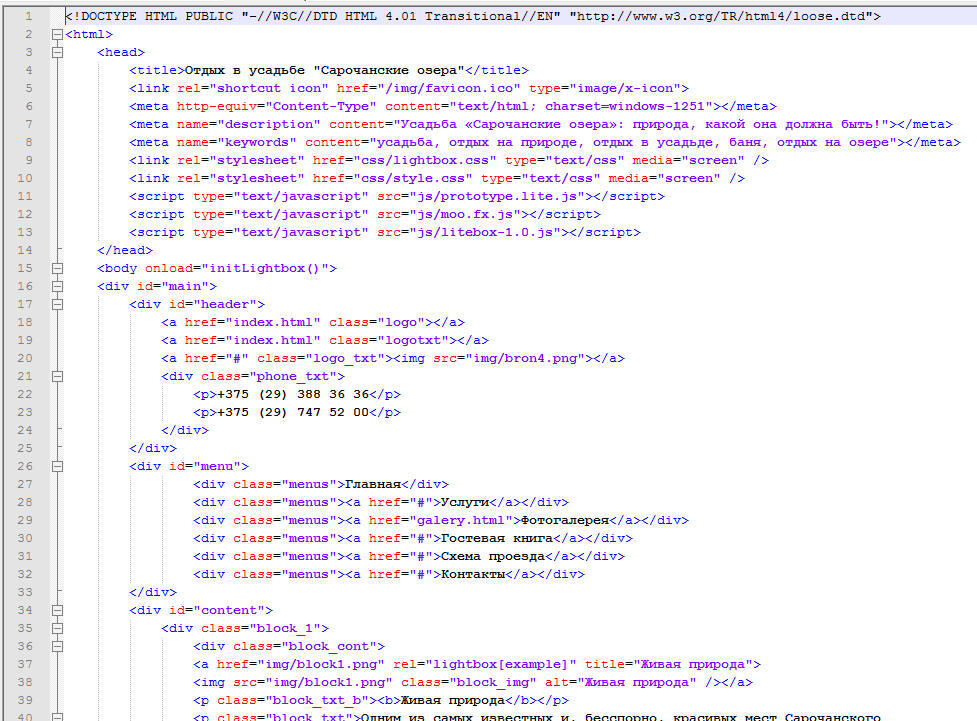
Task: Place cursor in the !DOCTYPE HTML PUBLIC text
Action: coord(153,16)
